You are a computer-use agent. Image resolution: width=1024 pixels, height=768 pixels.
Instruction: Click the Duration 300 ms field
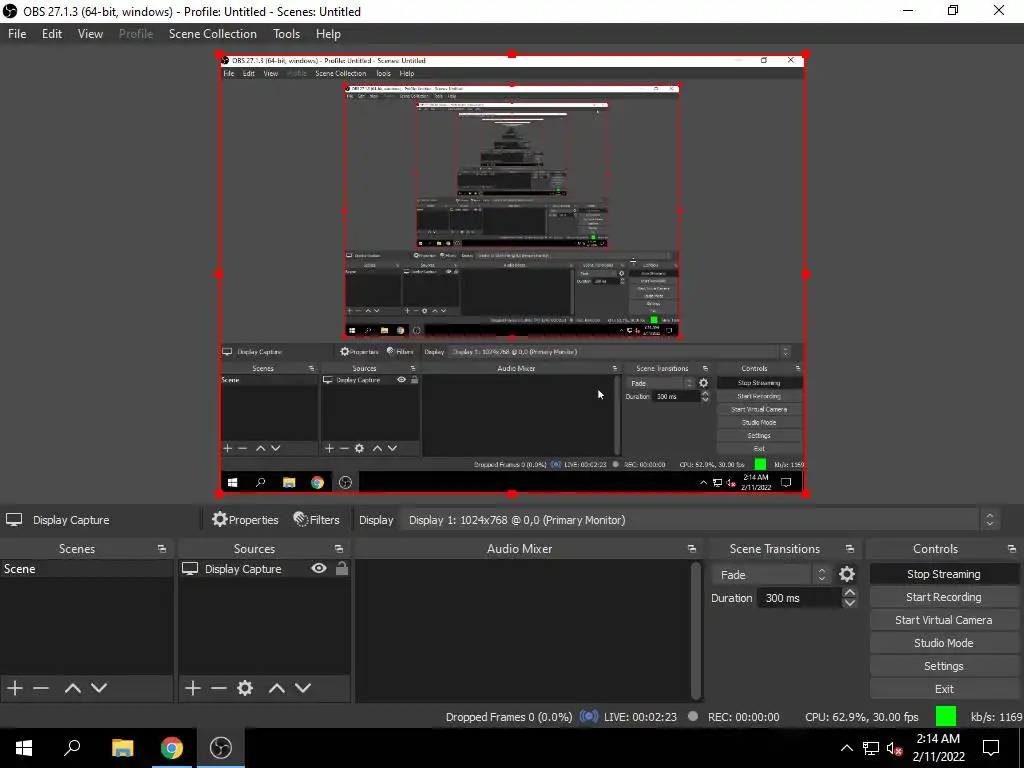tap(799, 598)
